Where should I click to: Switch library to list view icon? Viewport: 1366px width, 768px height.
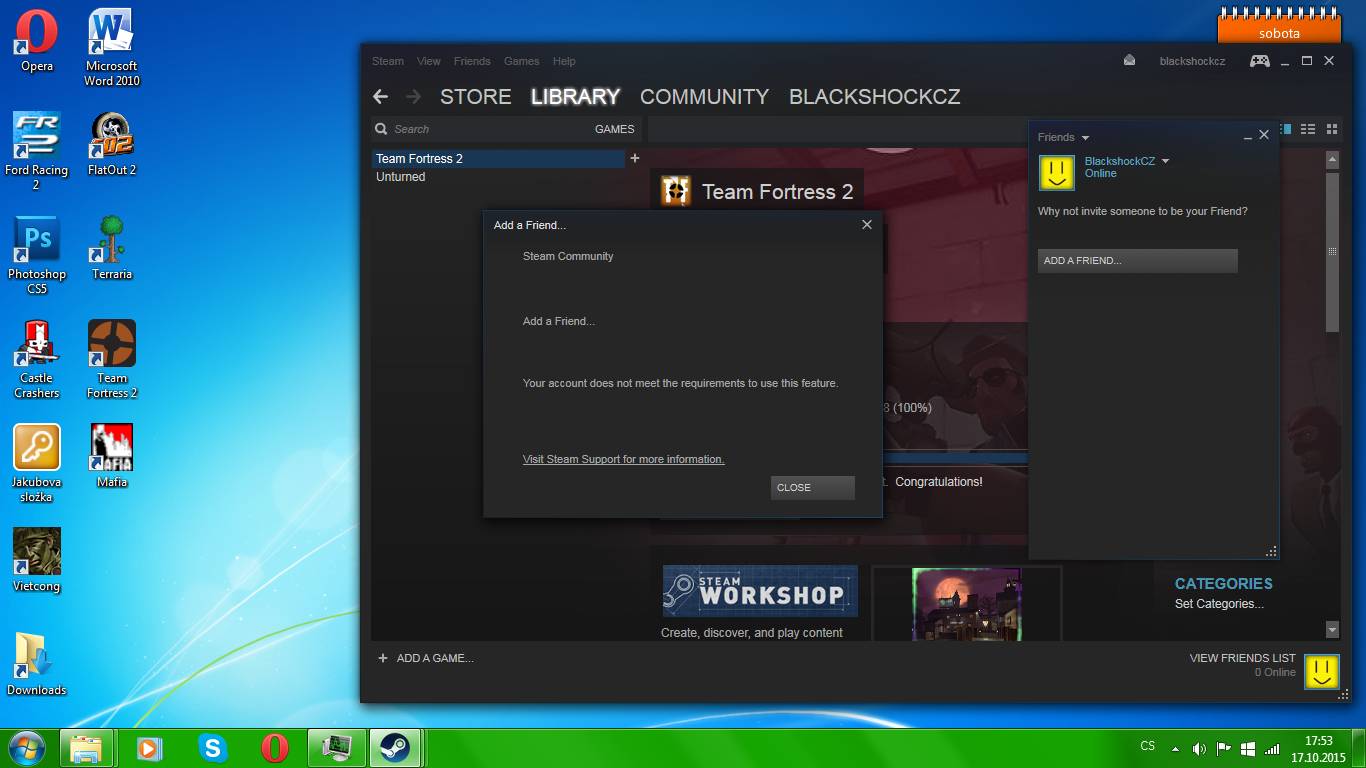point(1309,129)
